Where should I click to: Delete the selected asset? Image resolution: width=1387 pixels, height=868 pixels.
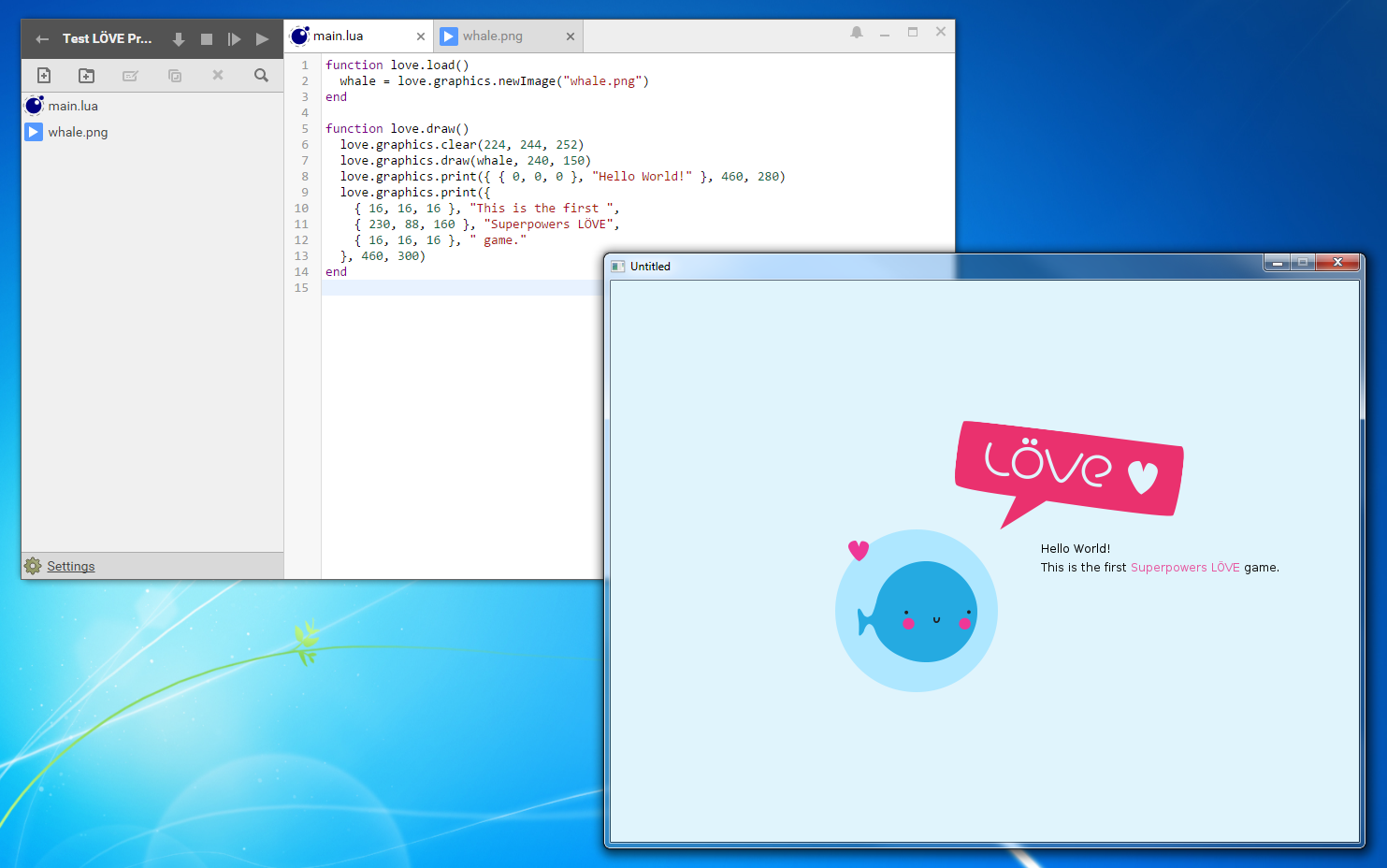pos(218,75)
